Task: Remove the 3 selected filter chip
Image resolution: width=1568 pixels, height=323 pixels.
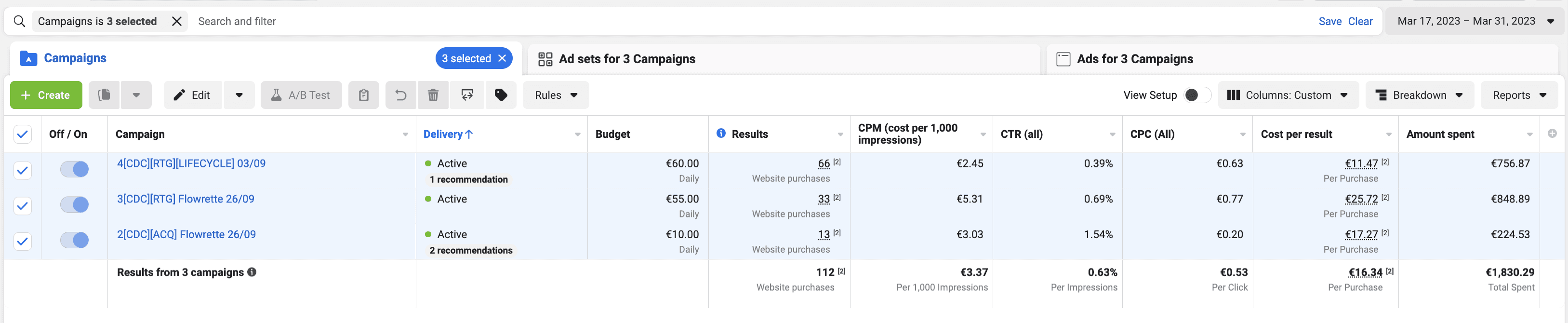Action: point(502,58)
